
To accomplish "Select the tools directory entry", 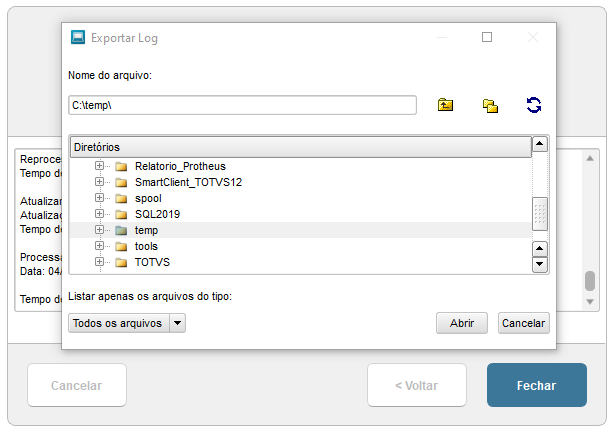I will [x=146, y=246].
